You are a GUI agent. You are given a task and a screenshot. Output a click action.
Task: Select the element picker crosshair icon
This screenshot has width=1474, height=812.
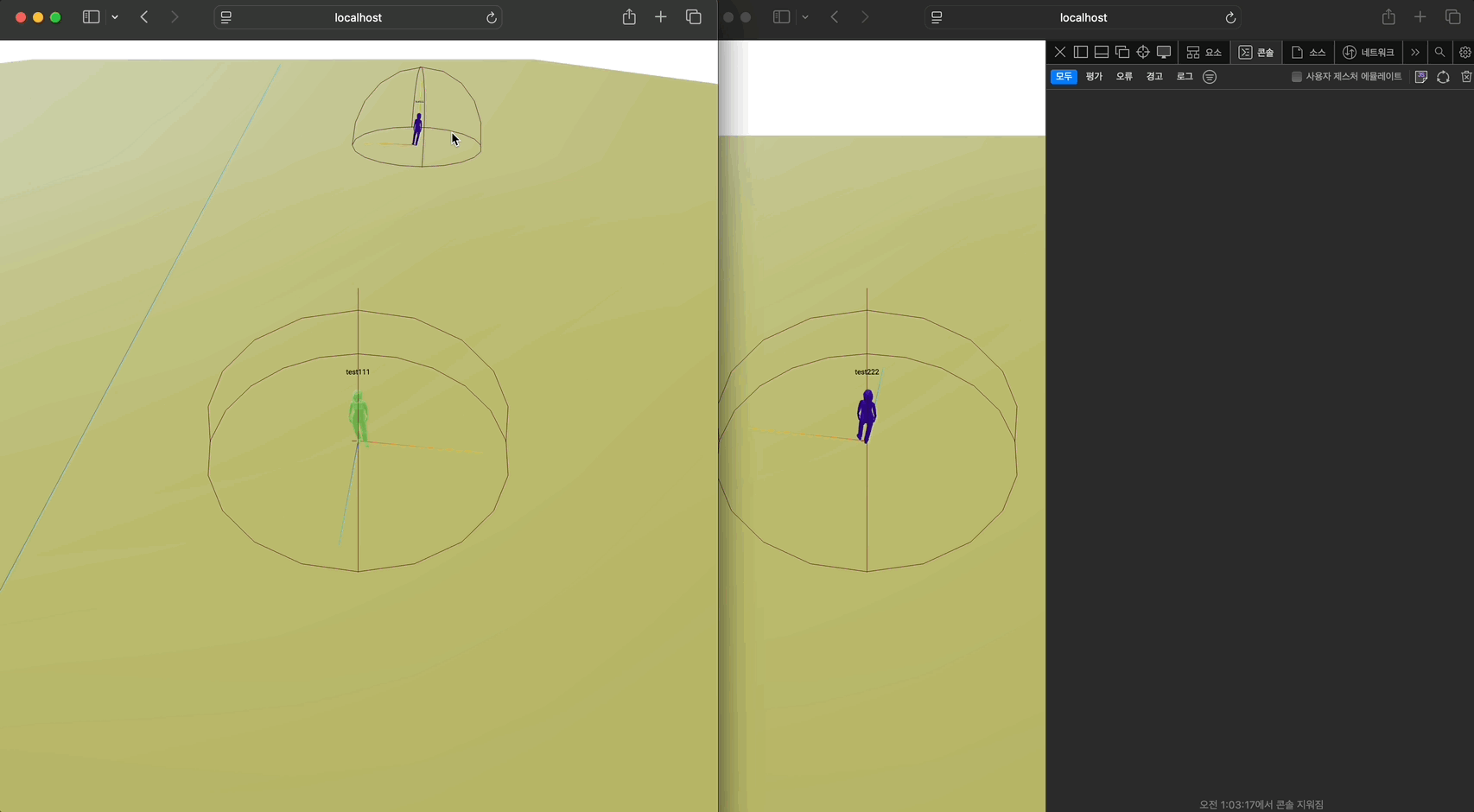coord(1143,53)
